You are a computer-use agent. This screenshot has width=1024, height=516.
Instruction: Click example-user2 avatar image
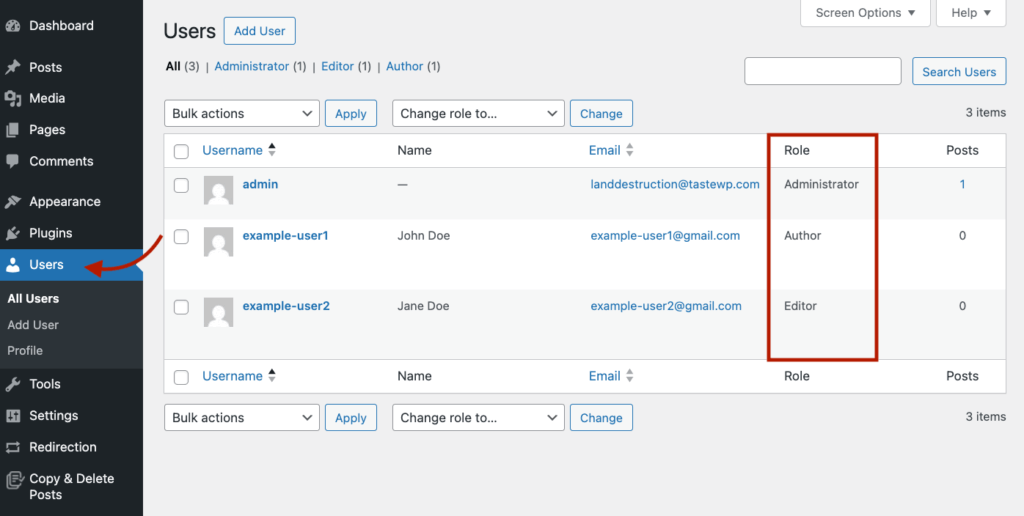click(218, 312)
